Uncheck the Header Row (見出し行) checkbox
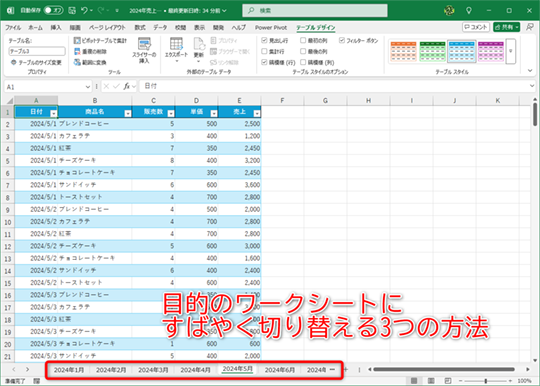The image size is (540, 386). pyautogui.click(x=264, y=41)
